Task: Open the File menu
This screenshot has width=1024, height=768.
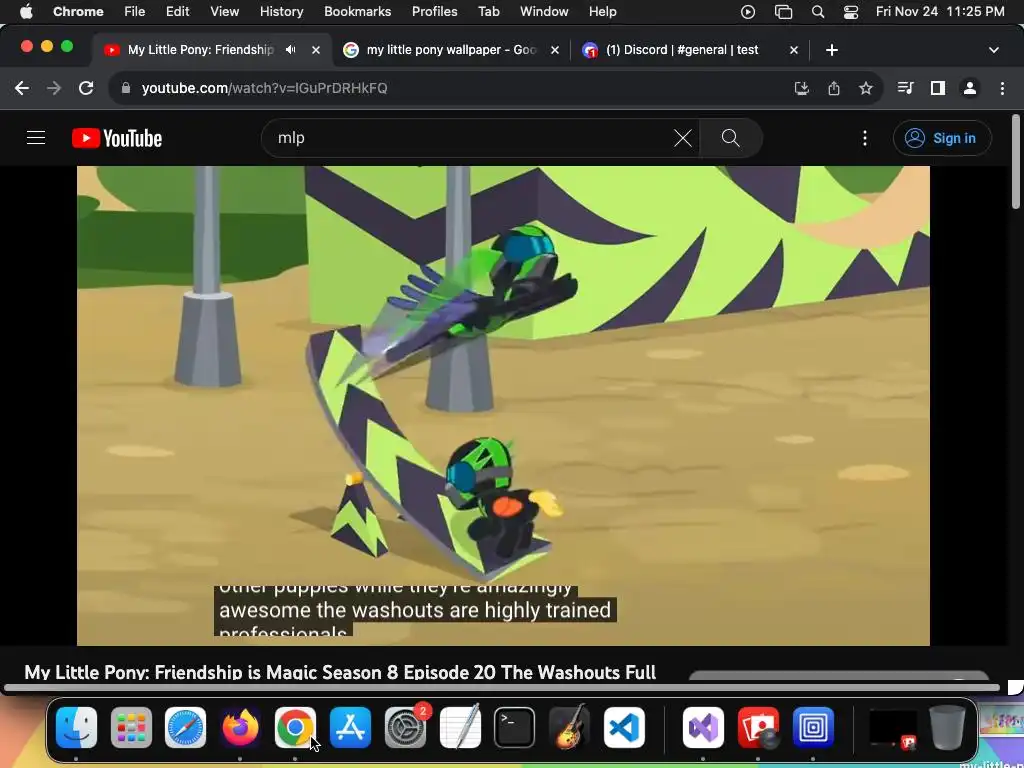Action: [135, 12]
